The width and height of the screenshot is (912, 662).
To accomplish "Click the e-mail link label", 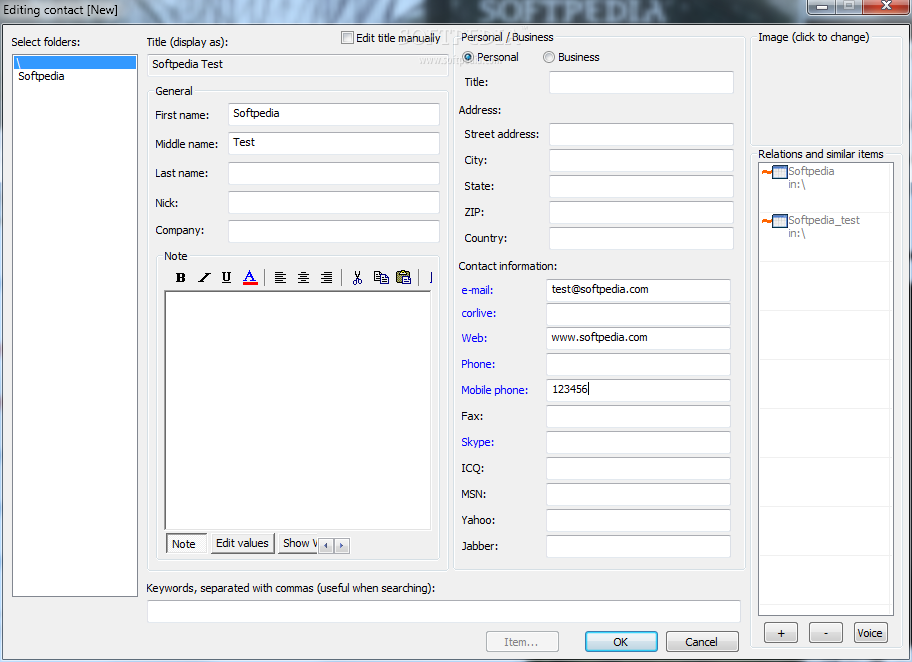I will (477, 290).
